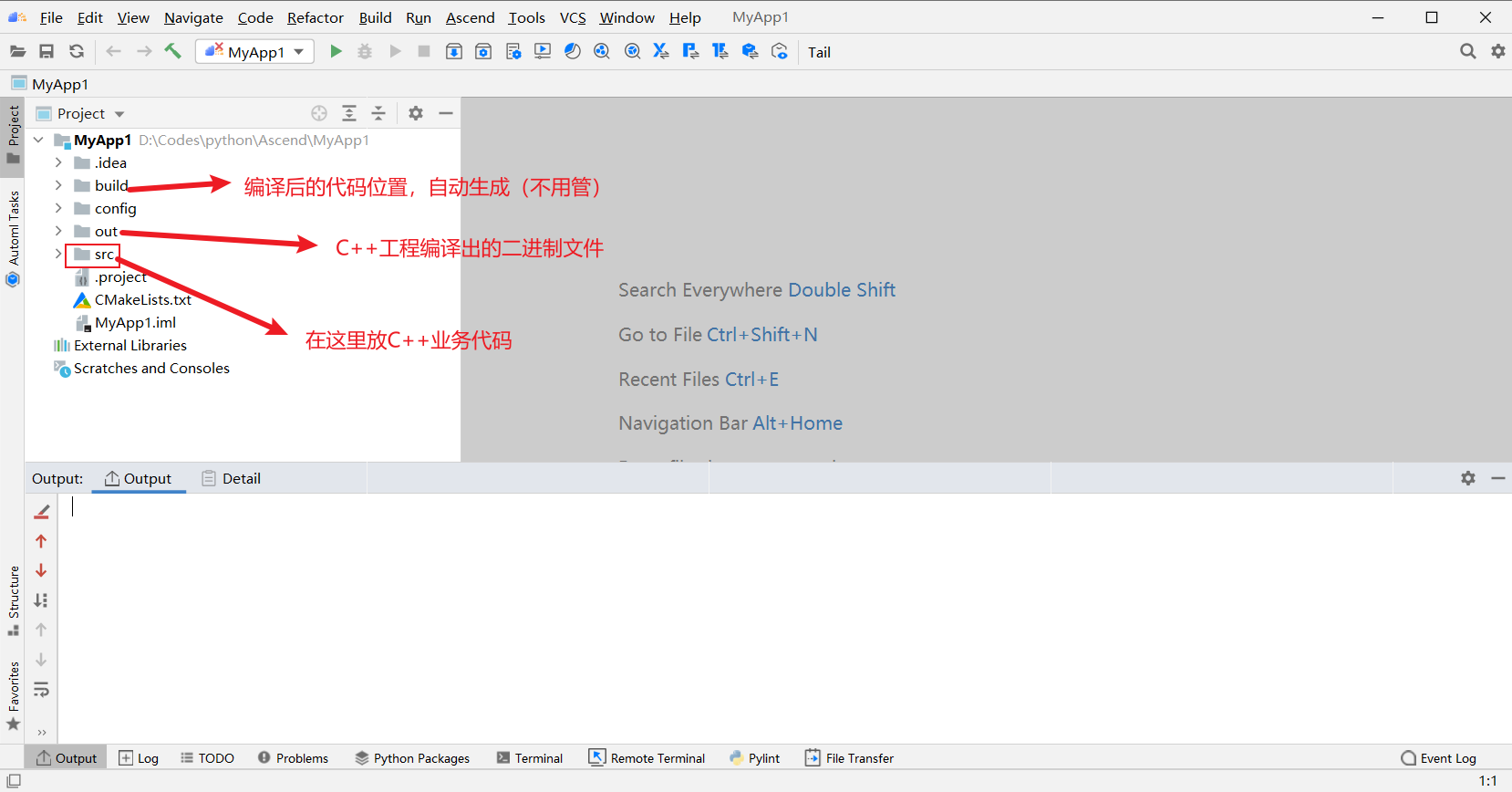Screen dimensions: 1512x792
Task: Click Collapse All in Project panel
Action: tap(378, 113)
